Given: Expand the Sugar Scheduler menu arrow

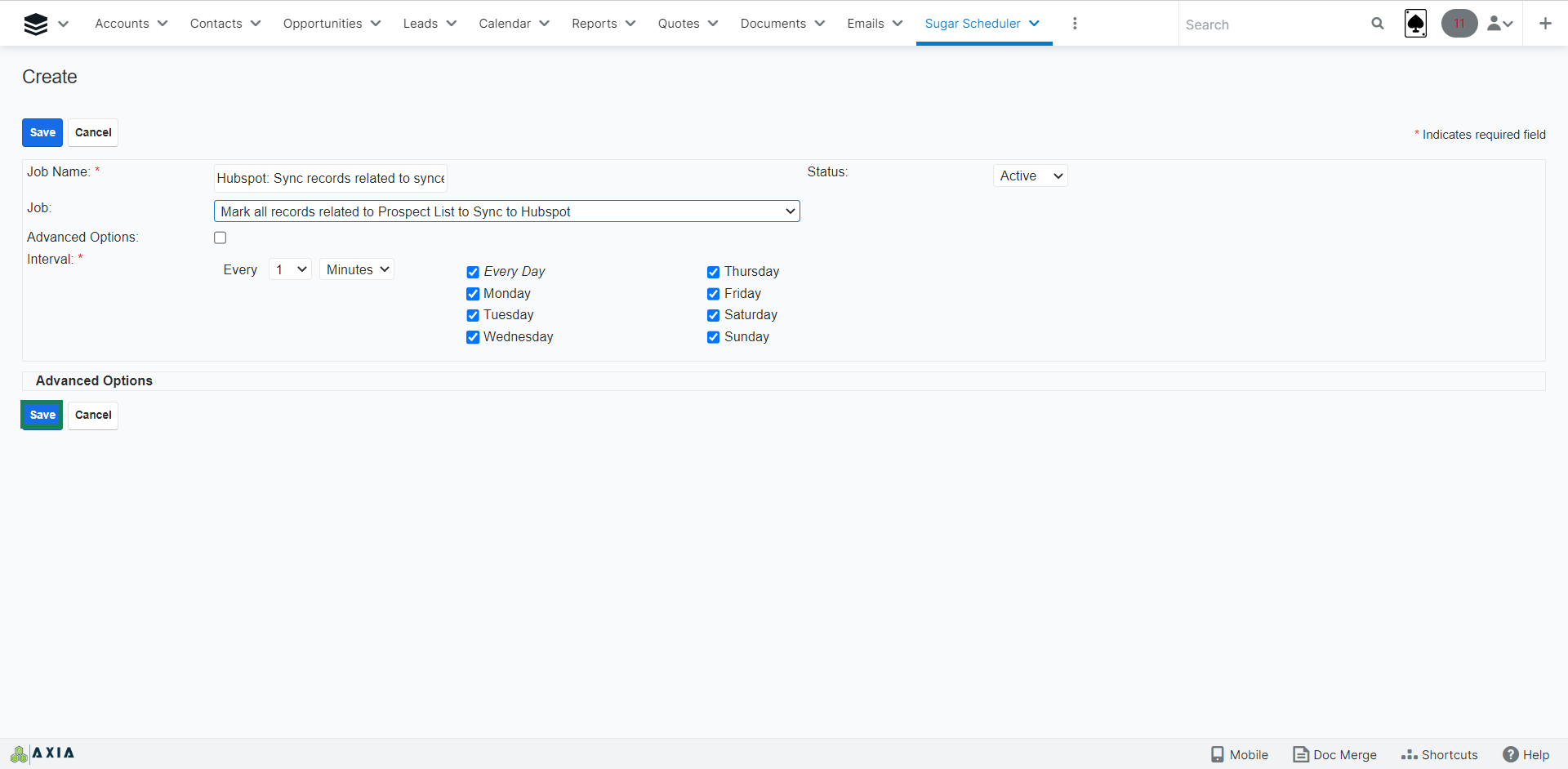Looking at the screenshot, I should click(1035, 24).
